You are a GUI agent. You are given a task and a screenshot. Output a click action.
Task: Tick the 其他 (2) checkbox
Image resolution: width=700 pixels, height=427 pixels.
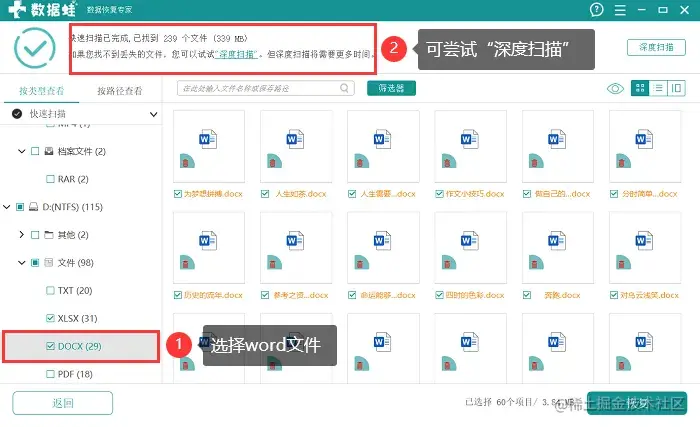click(35, 234)
